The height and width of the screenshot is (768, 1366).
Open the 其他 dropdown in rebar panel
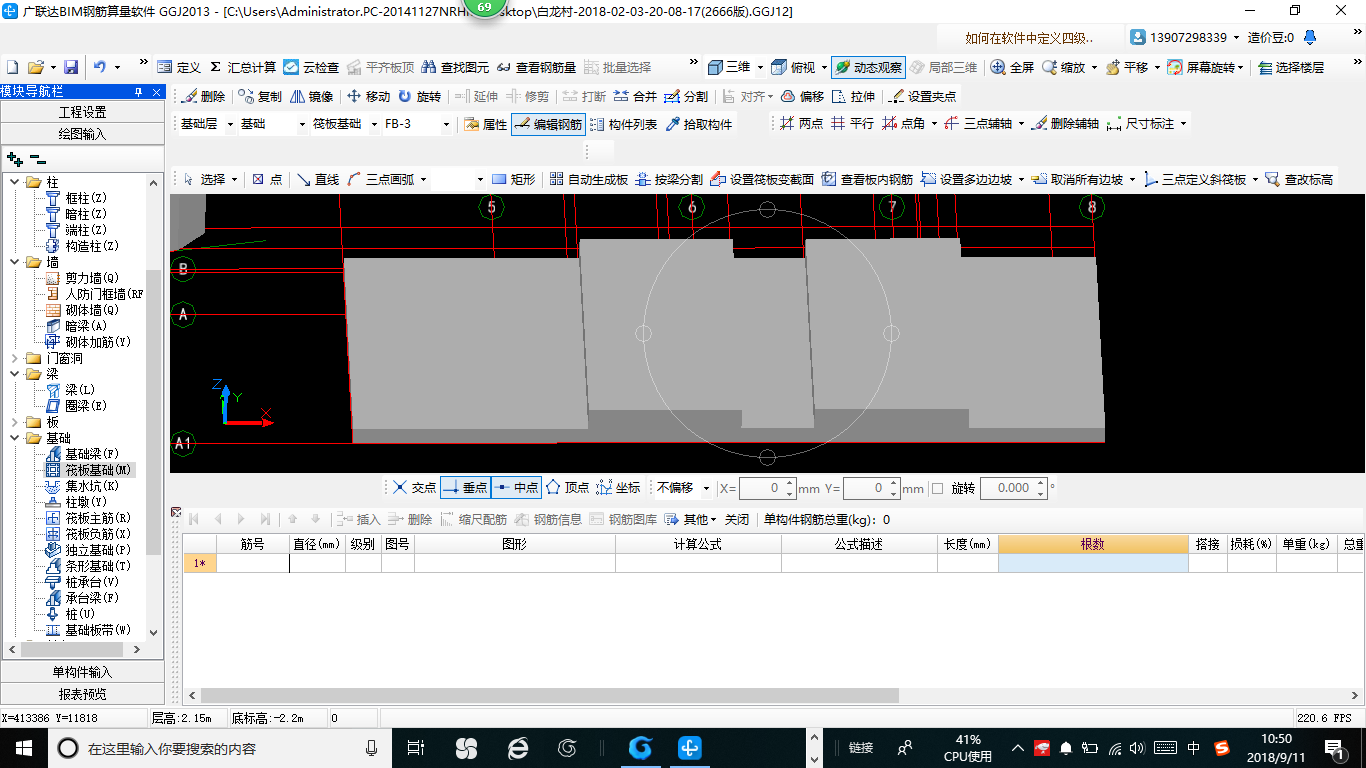pos(692,519)
